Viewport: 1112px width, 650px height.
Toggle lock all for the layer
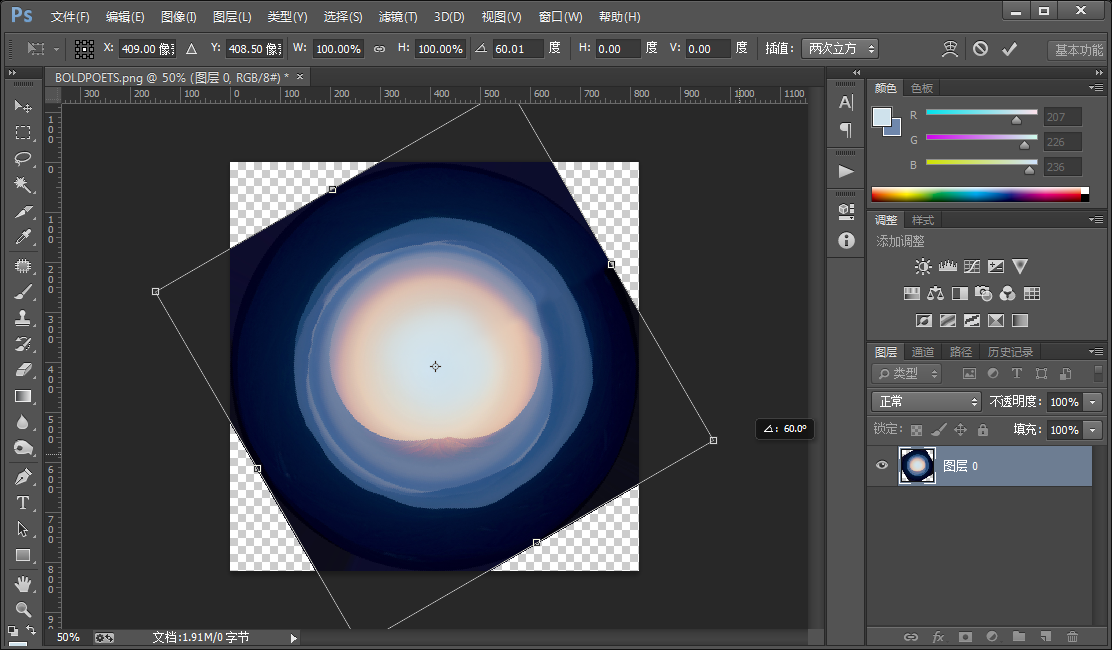point(982,430)
